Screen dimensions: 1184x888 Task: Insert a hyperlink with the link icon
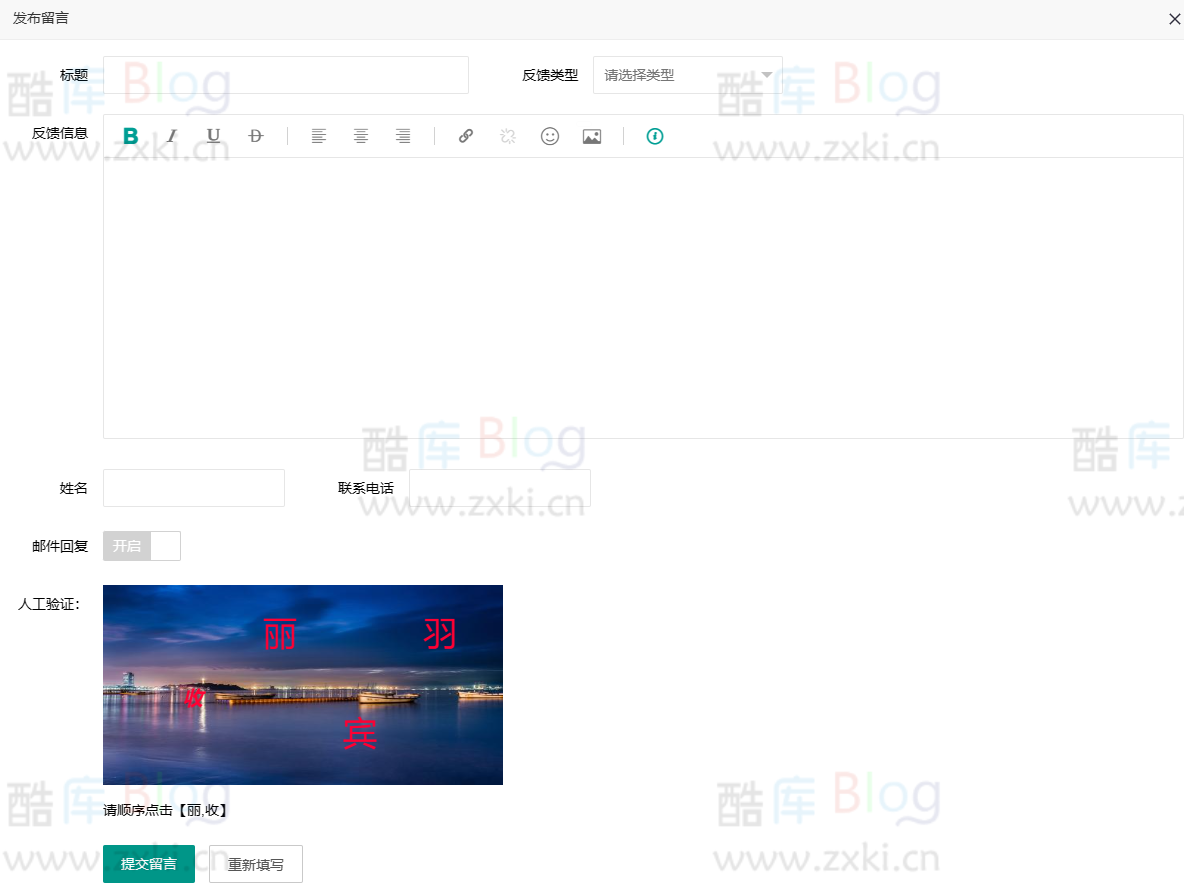(466, 136)
